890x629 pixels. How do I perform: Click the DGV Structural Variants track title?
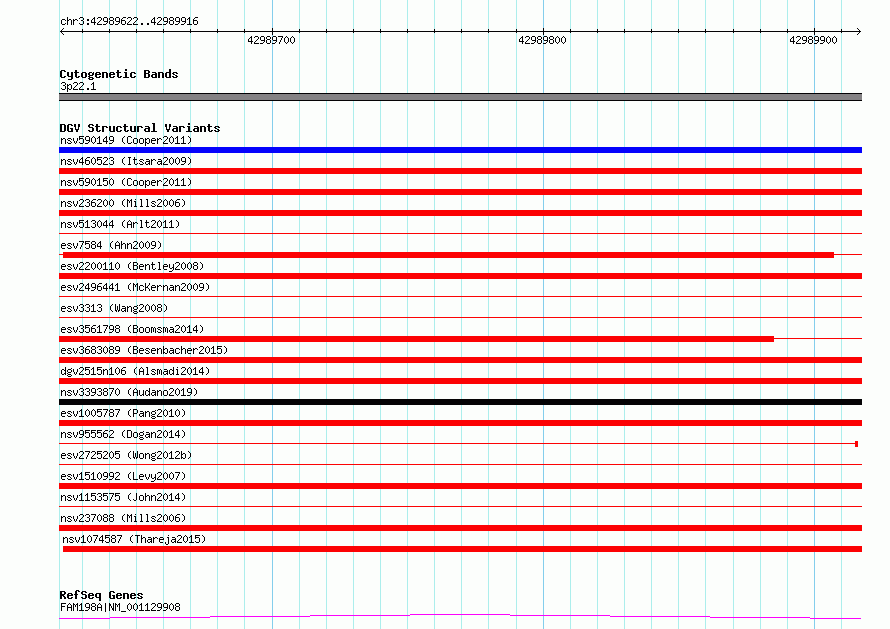coord(140,128)
